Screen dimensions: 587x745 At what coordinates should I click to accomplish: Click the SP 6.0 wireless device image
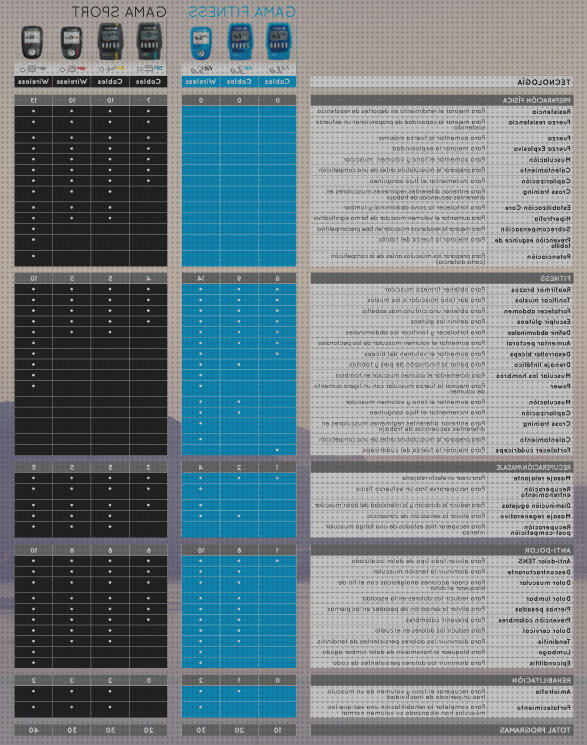(72, 42)
